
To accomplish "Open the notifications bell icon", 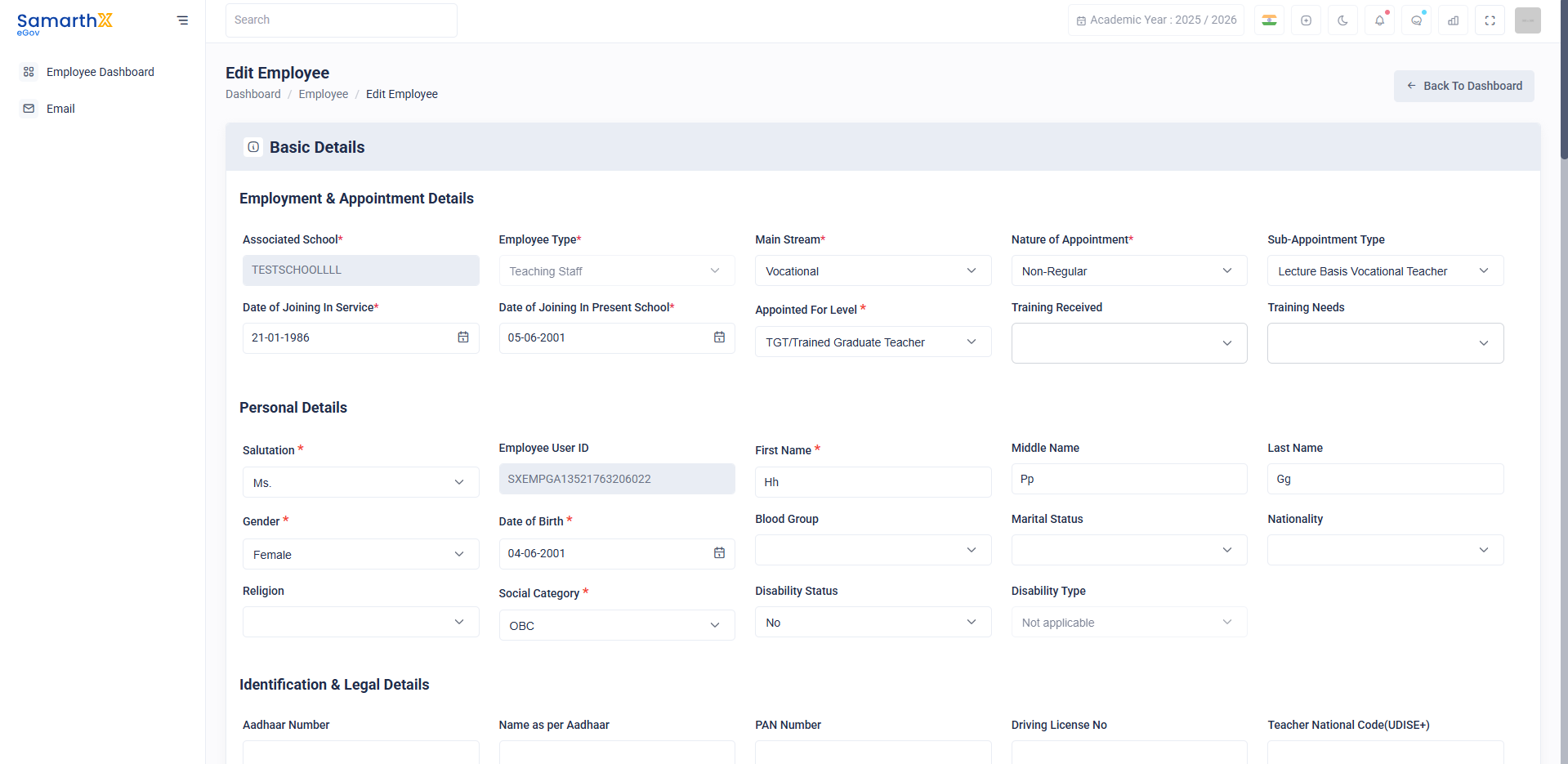I will 1379,20.
